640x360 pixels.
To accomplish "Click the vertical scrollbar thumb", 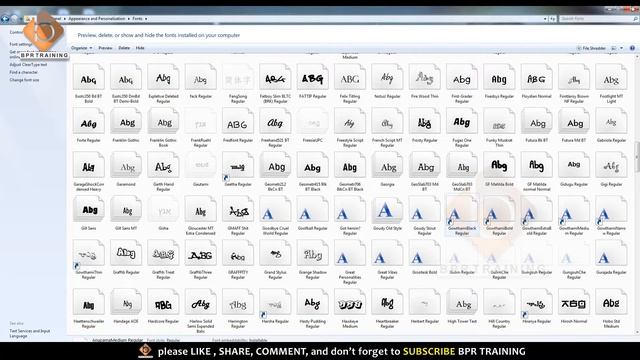I will pos(637,157).
